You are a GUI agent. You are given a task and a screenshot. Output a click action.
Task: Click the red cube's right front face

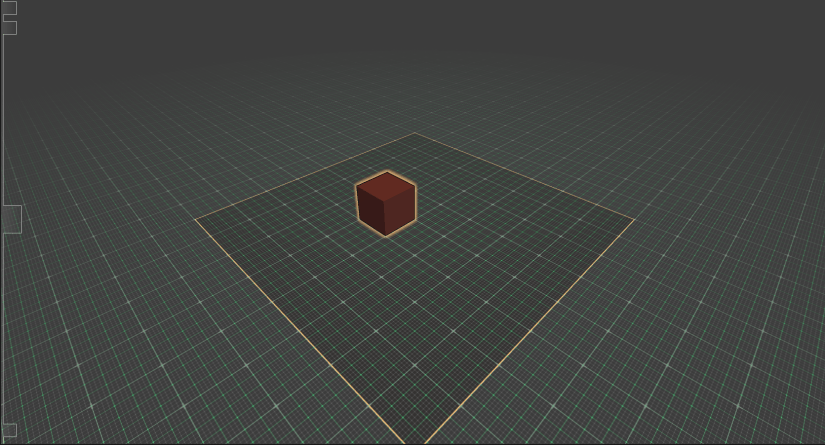click(x=401, y=209)
